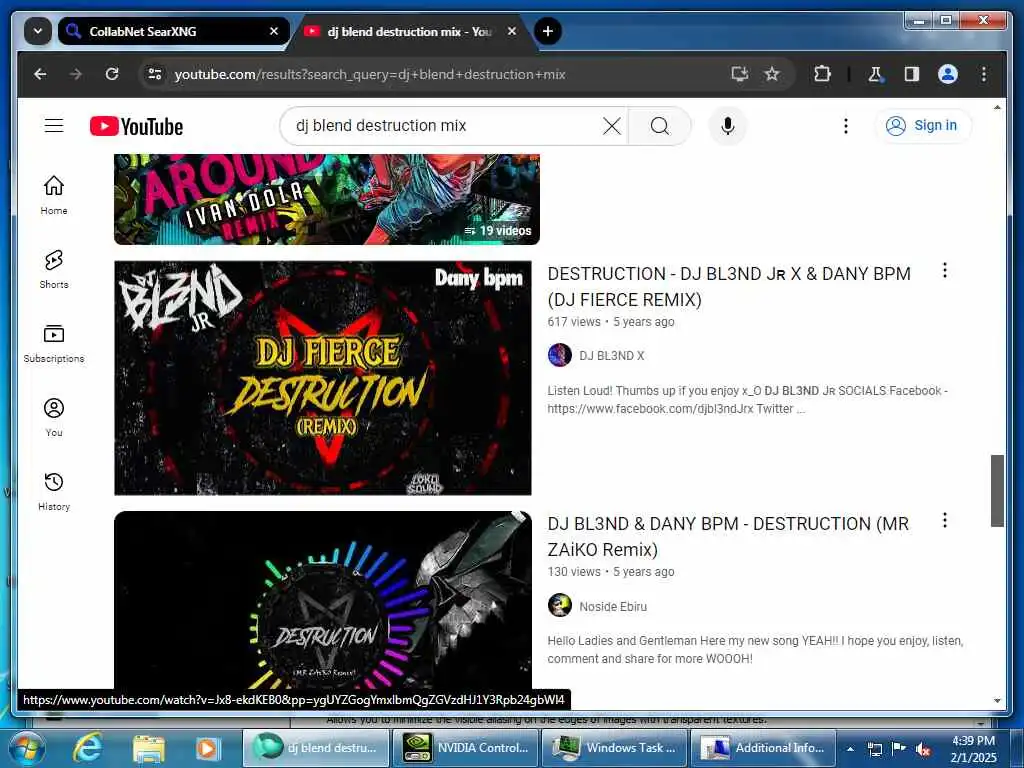Switch to NVIDIA Control taskbar button
The width and height of the screenshot is (1024, 768).
click(x=466, y=748)
